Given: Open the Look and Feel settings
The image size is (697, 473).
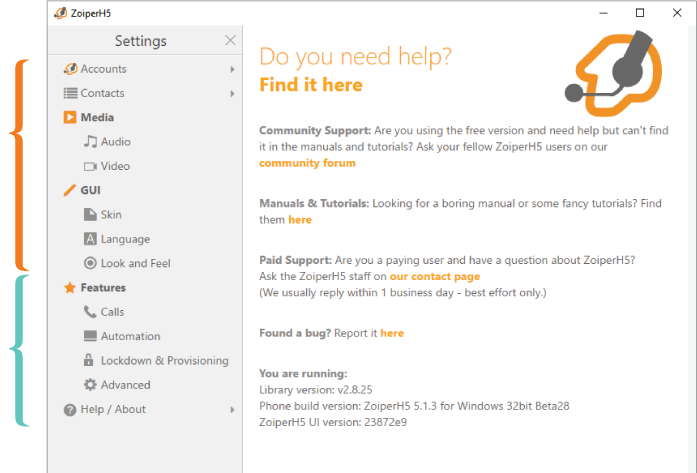Looking at the screenshot, I should point(135,263).
